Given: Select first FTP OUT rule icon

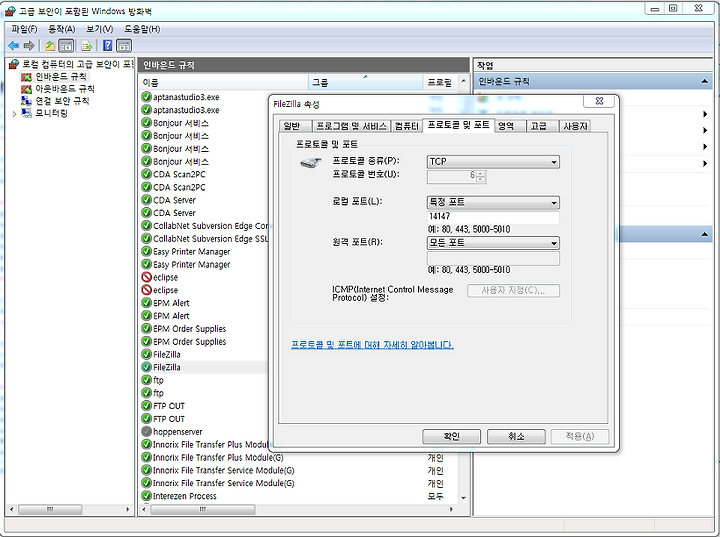Looking at the screenshot, I should coord(146,406).
